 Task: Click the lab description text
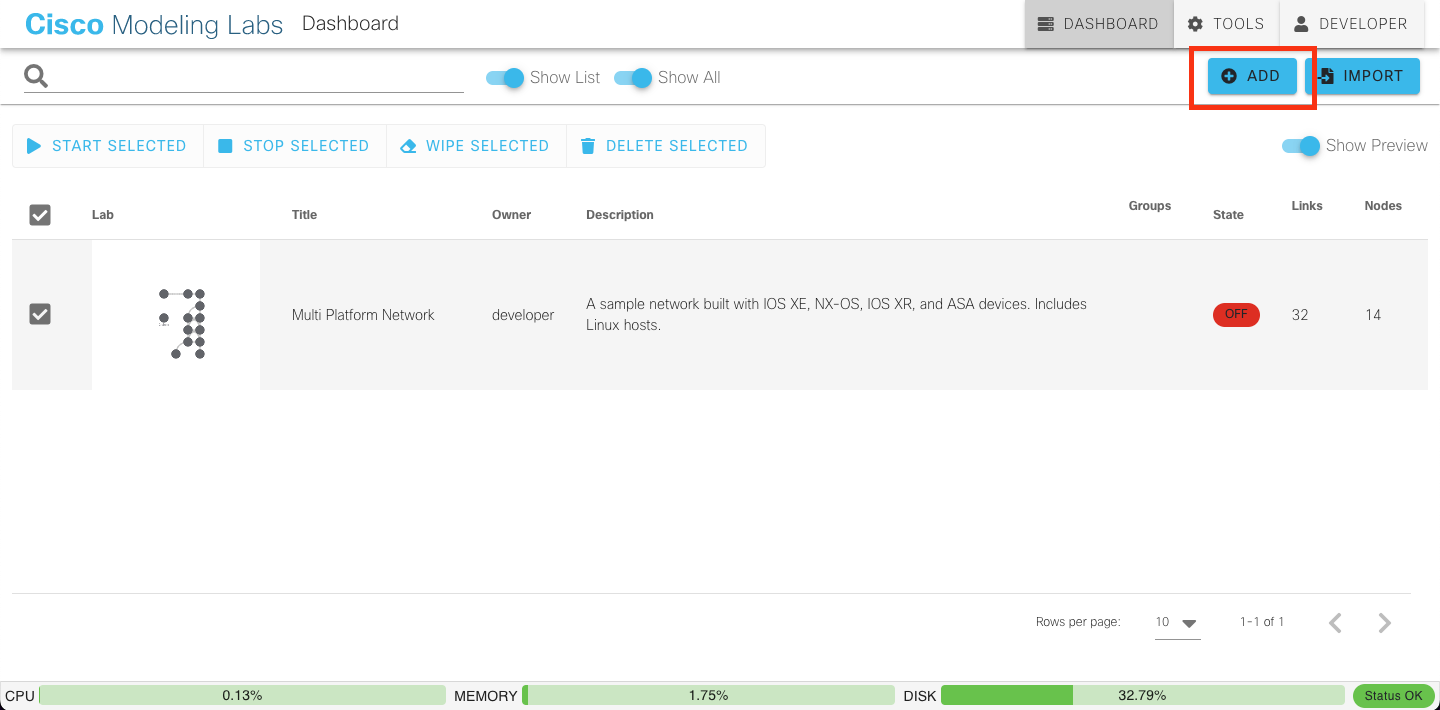click(x=836, y=314)
